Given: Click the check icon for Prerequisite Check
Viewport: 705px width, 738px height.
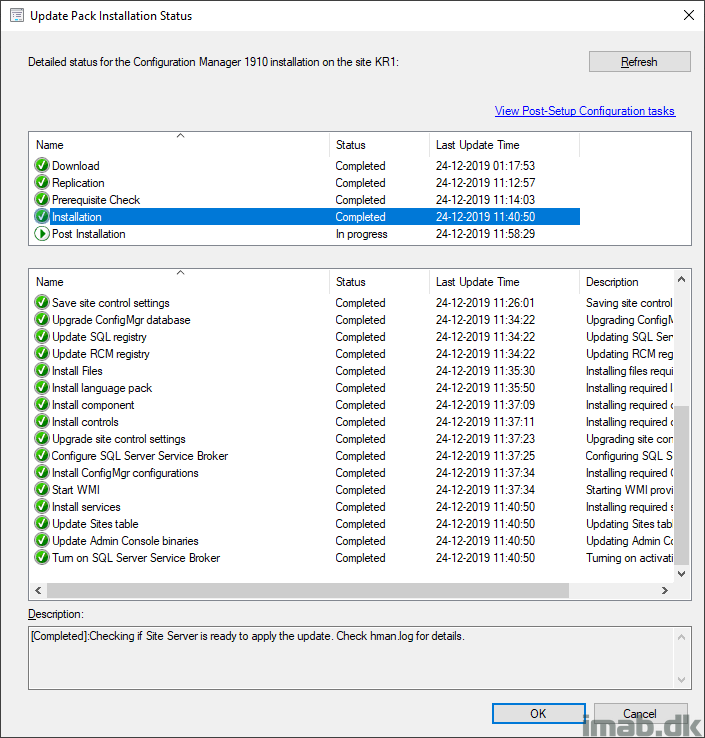Looking at the screenshot, I should pyautogui.click(x=42, y=199).
